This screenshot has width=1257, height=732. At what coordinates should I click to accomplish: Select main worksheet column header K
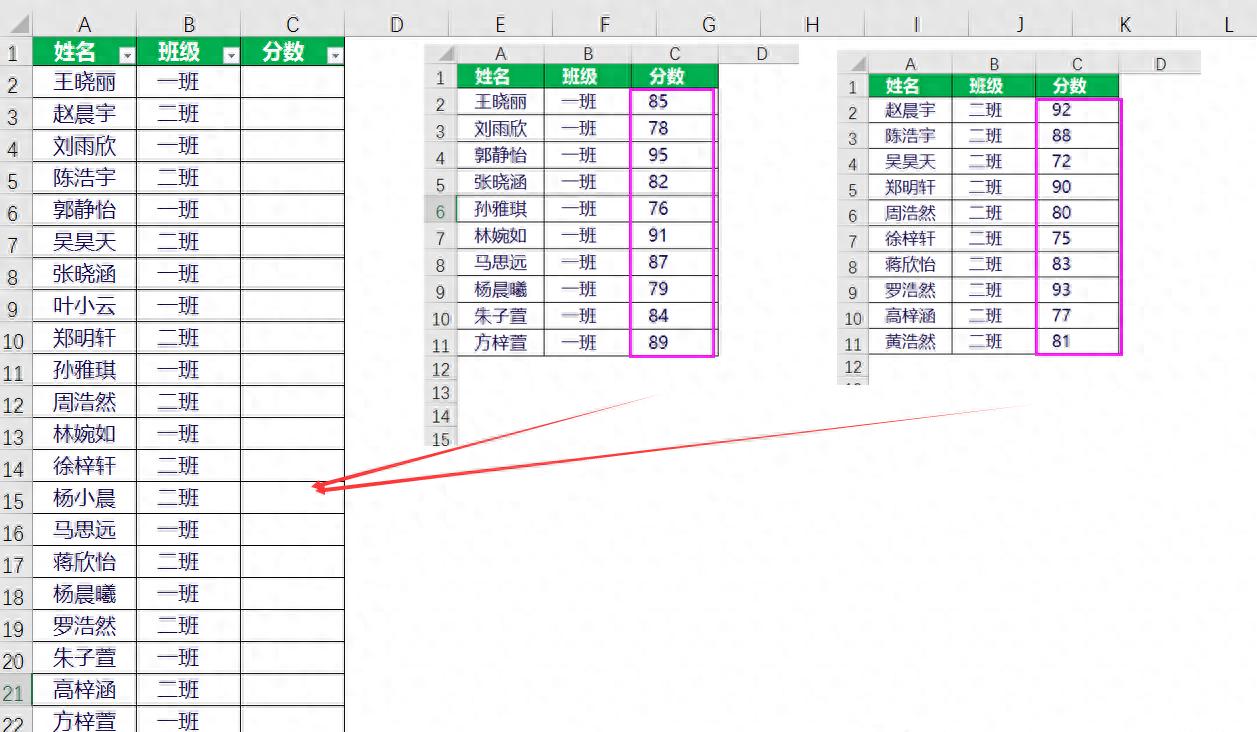1124,25
